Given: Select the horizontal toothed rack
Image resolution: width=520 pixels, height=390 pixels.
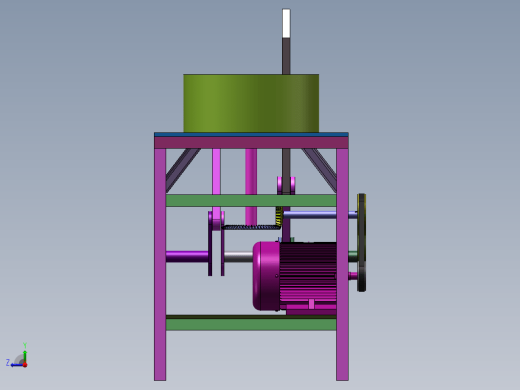Looking at the screenshot, I should tap(250, 227).
